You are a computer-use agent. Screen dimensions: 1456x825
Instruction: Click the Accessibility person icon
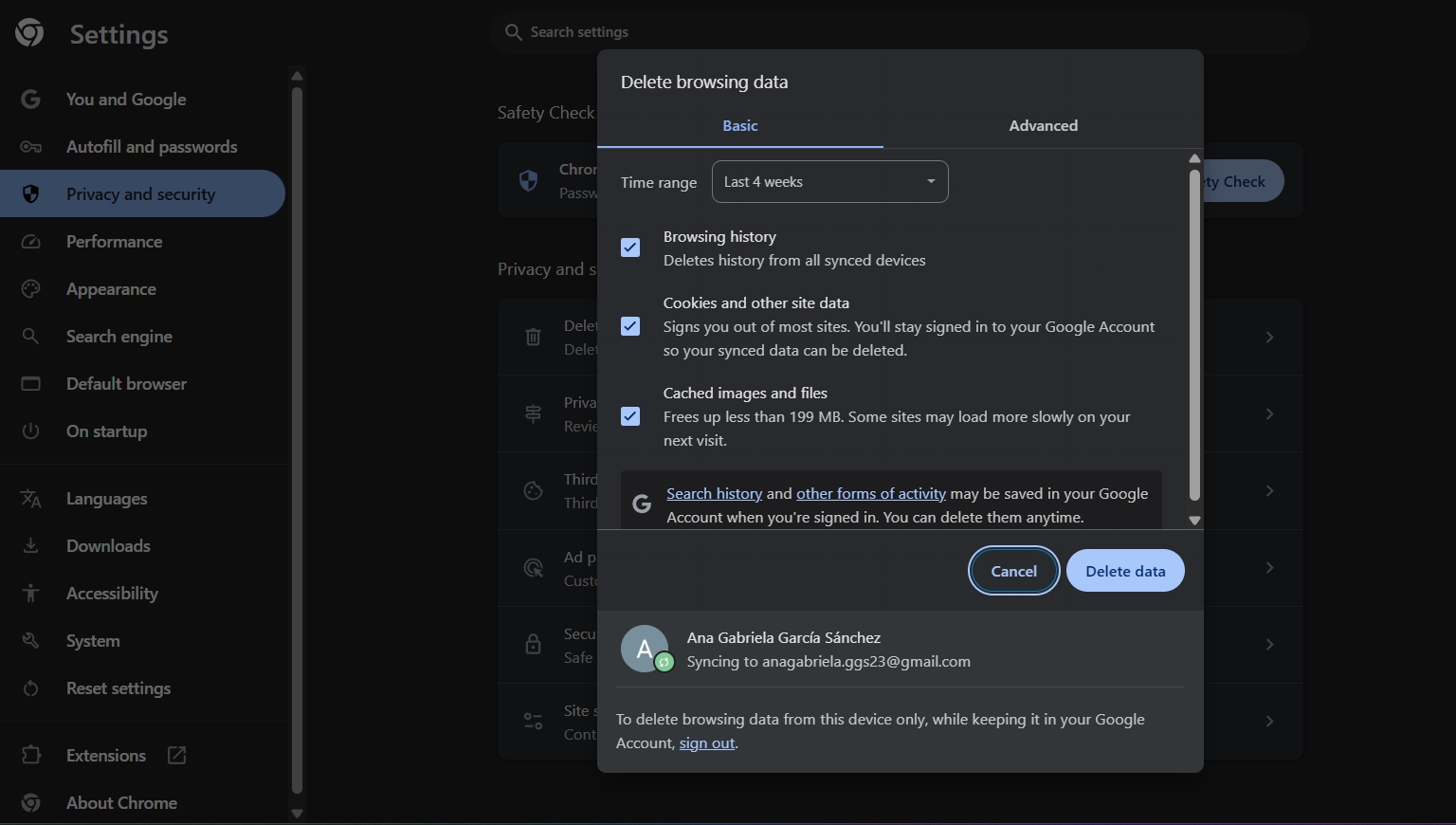pos(30,594)
